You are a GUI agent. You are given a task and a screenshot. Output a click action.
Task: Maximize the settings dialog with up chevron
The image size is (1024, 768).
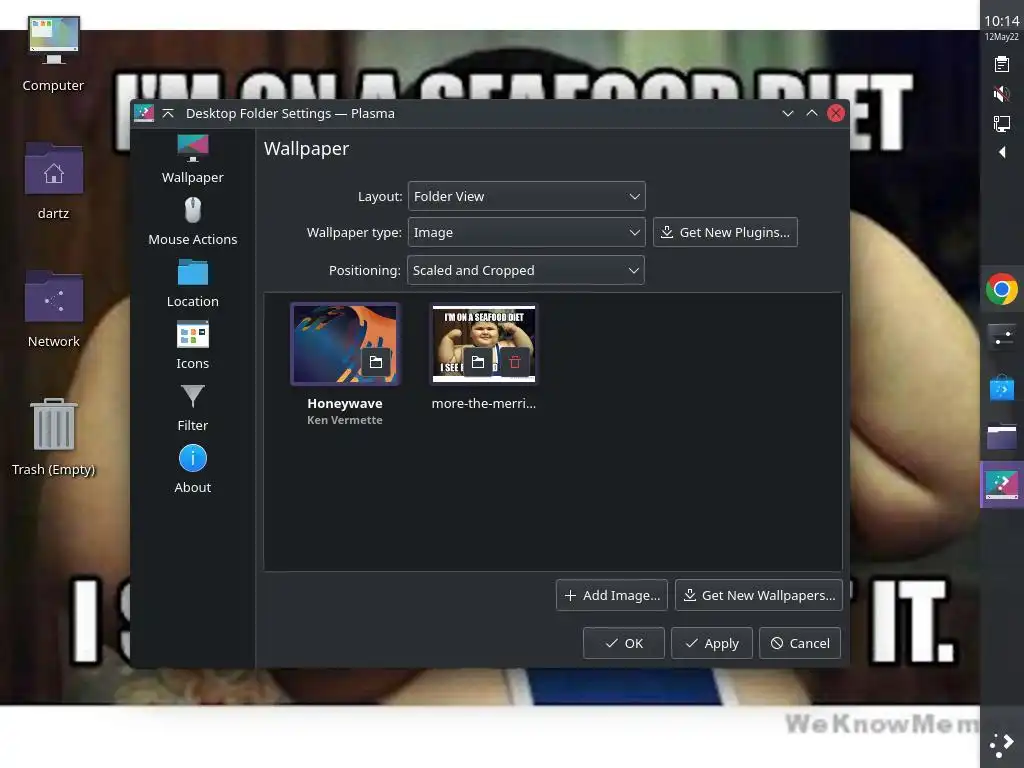coord(812,113)
